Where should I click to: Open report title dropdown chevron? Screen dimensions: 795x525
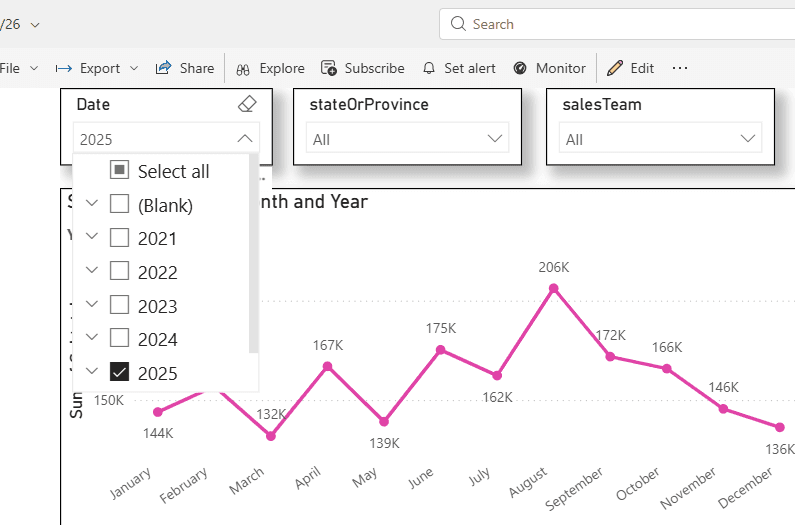tap(35, 25)
